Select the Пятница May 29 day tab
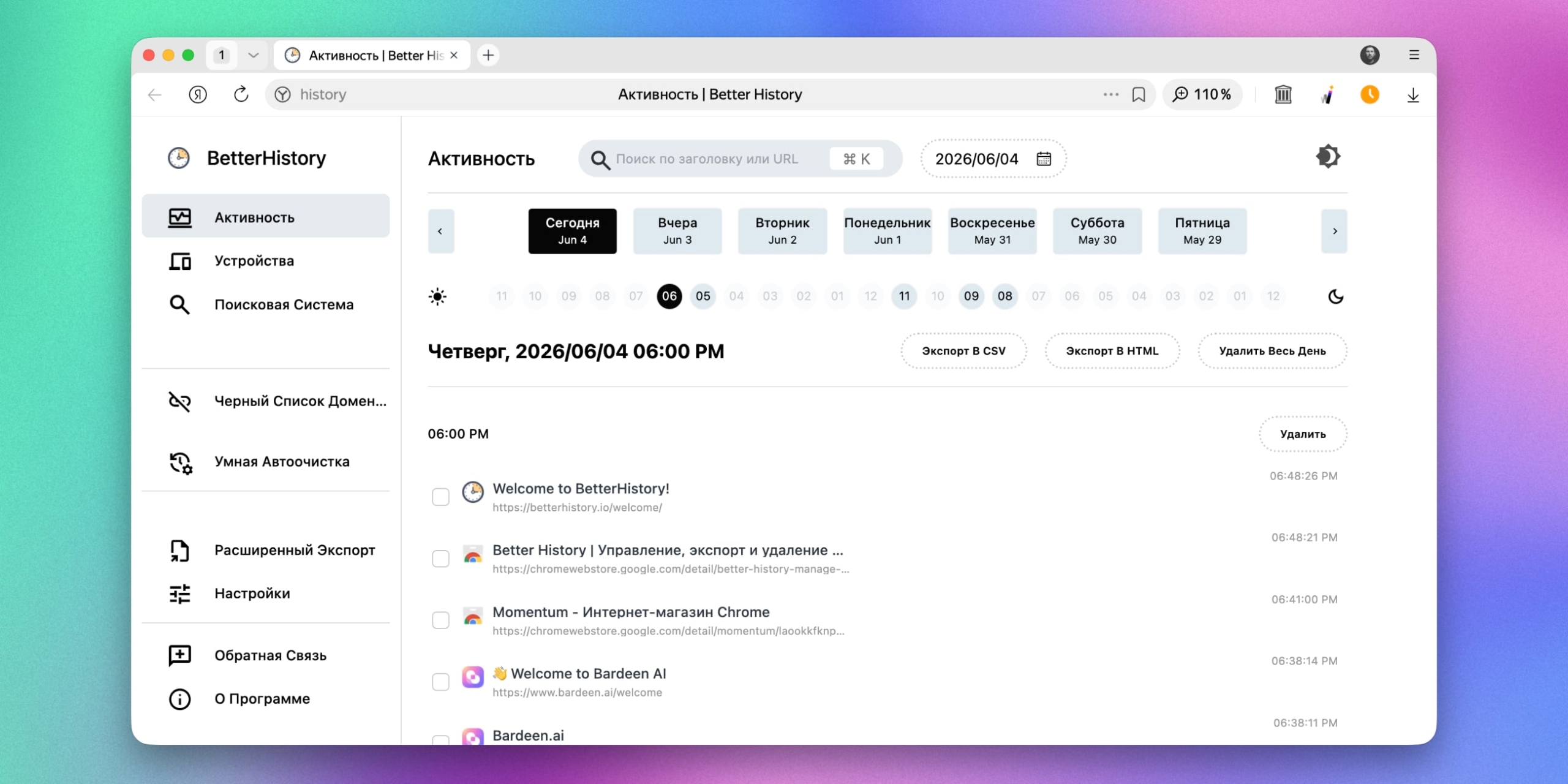The image size is (1568, 784). [x=1202, y=231]
